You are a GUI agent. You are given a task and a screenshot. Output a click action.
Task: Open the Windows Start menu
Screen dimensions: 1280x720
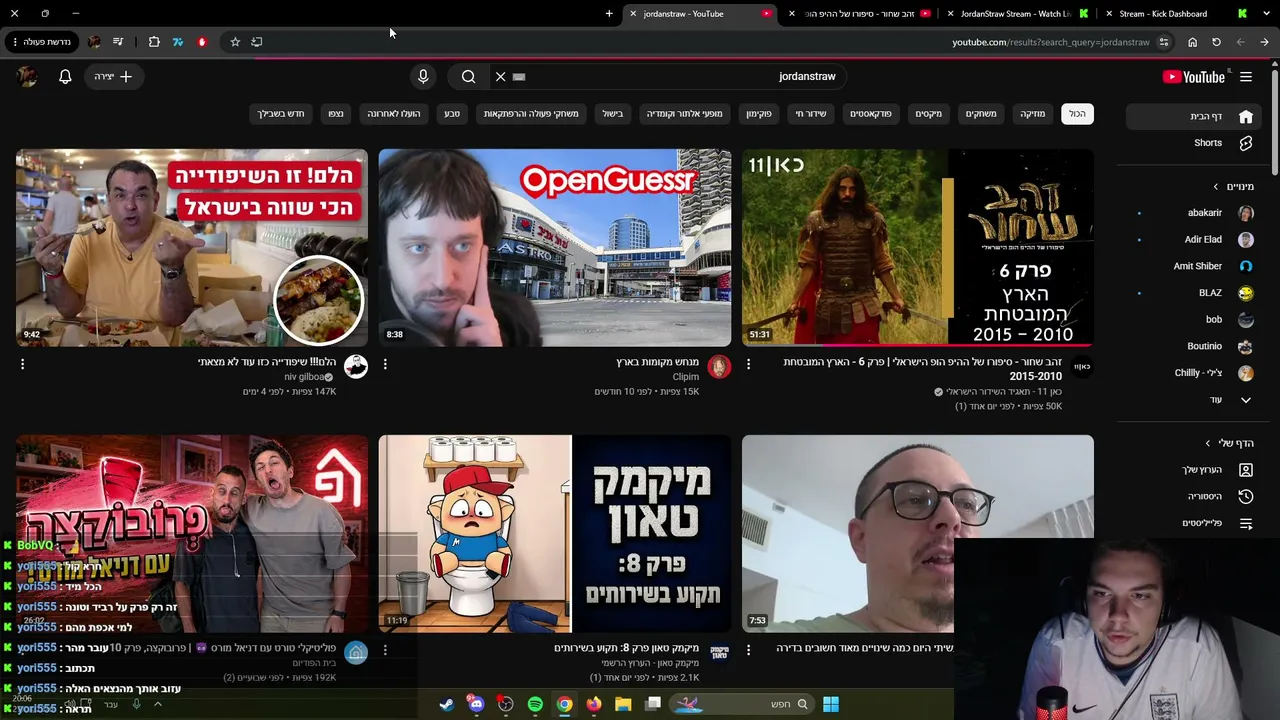point(830,704)
